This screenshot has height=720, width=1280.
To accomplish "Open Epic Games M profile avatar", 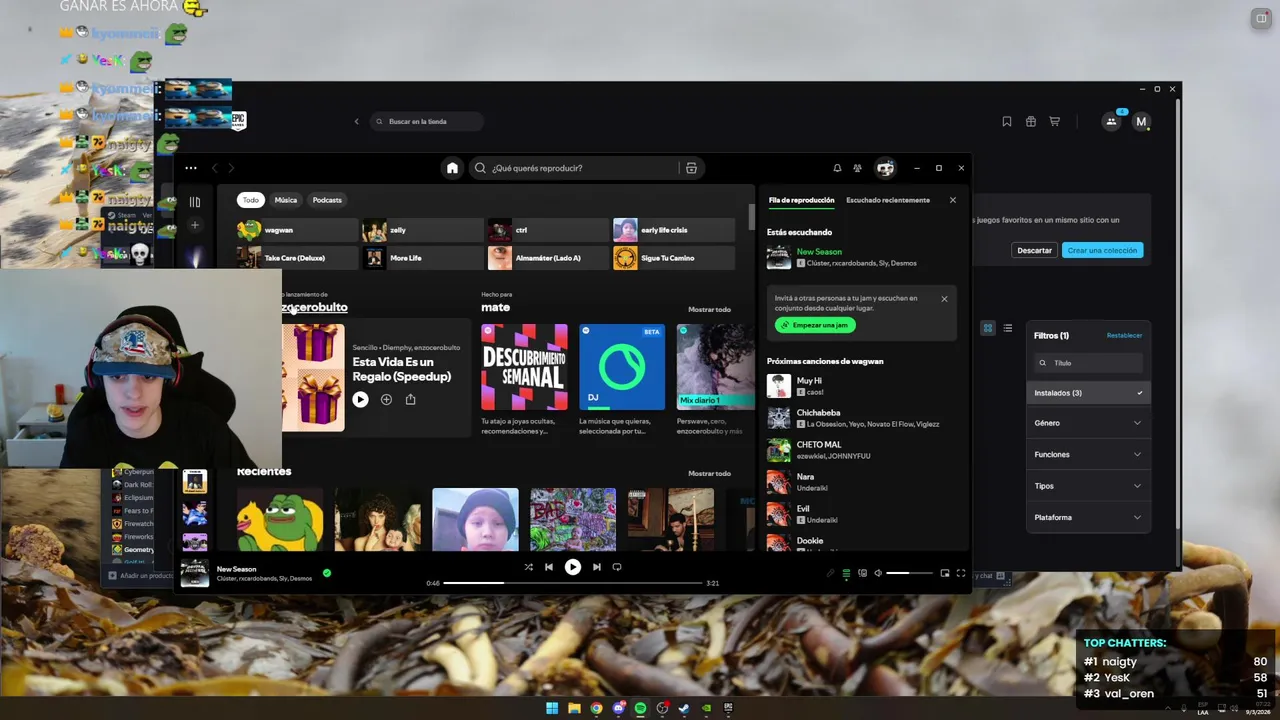I will click(x=1141, y=121).
